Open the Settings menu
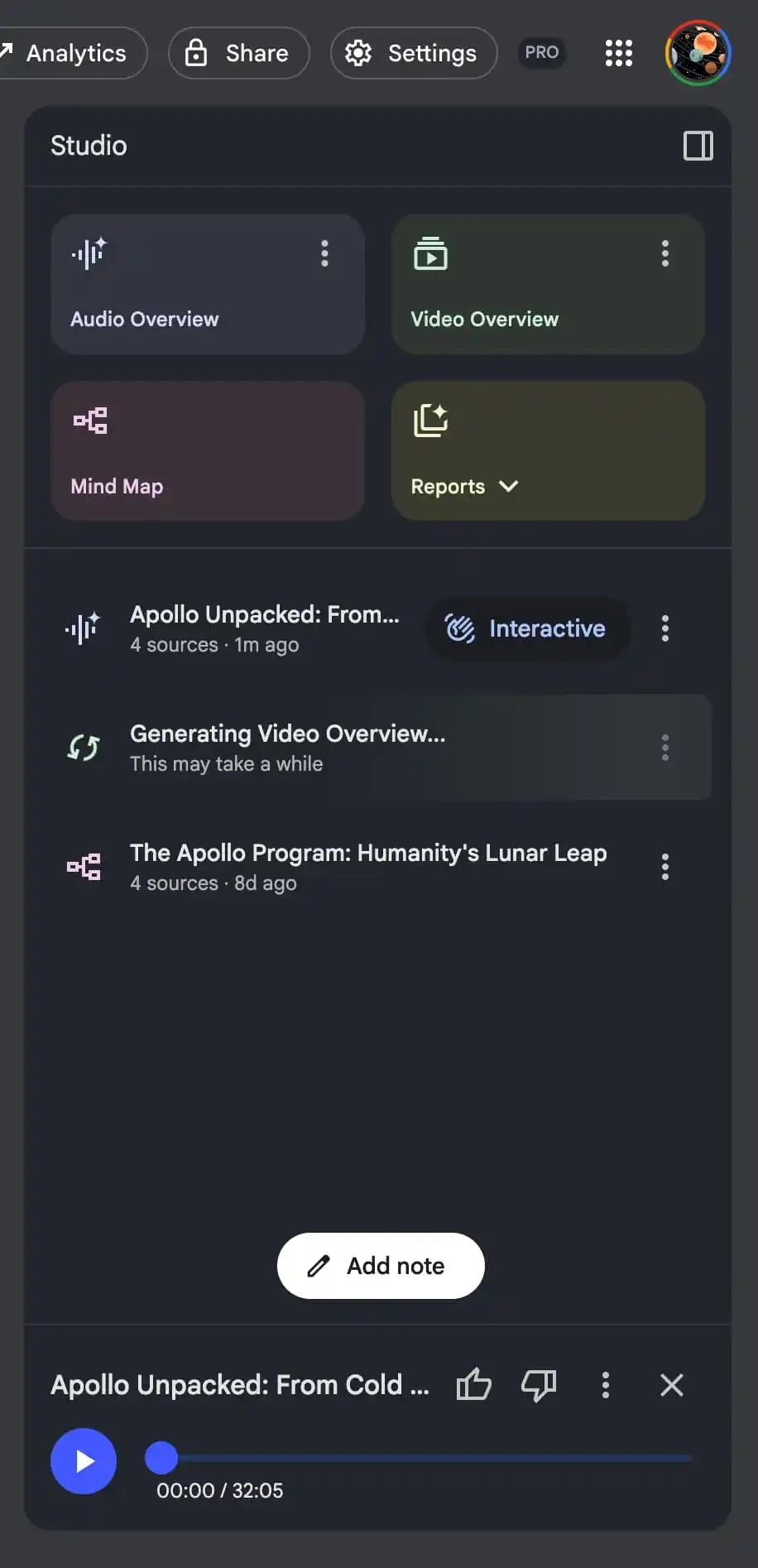This screenshot has width=758, height=1568. pyautogui.click(x=414, y=53)
